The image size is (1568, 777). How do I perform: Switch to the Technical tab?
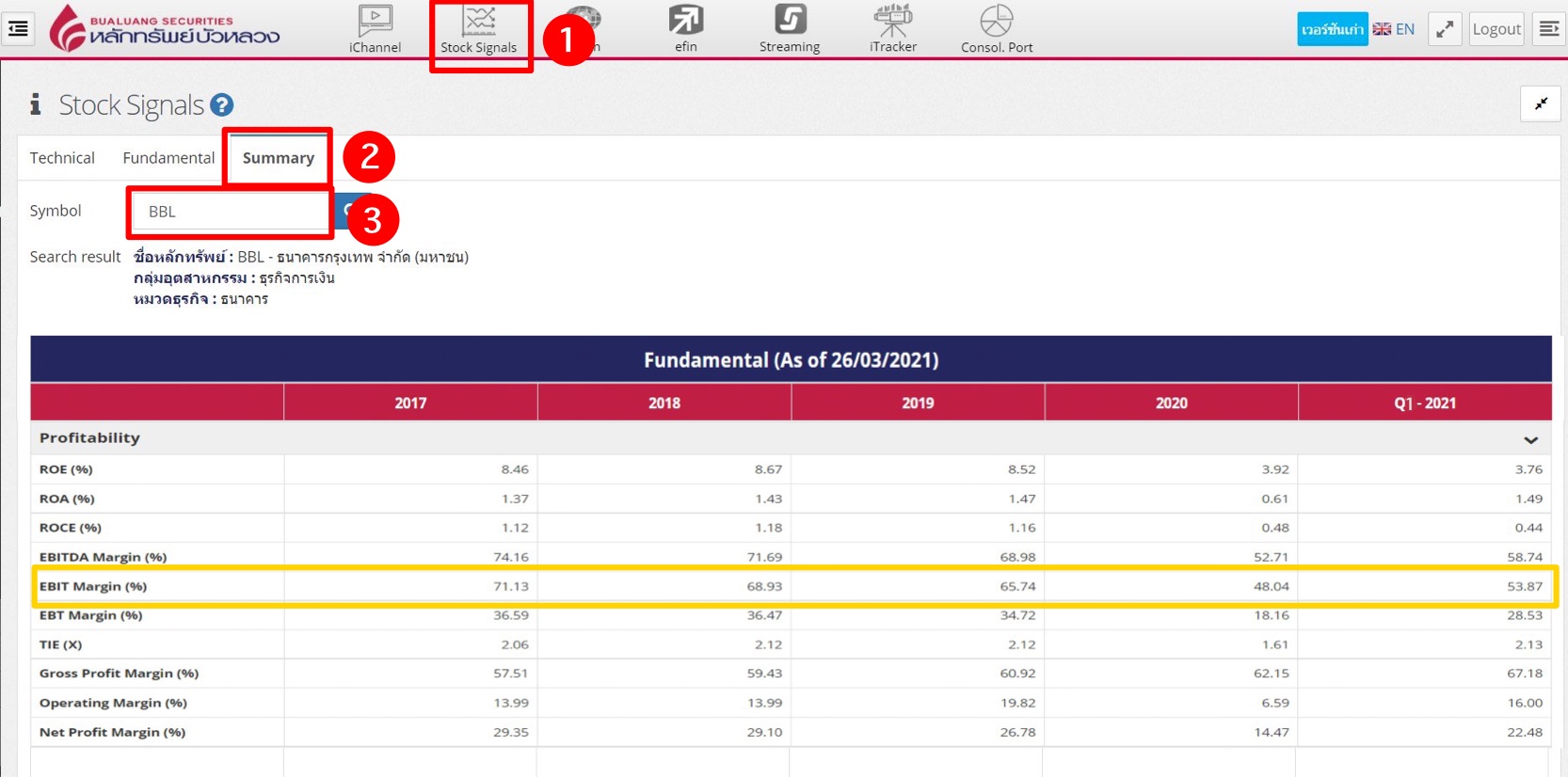[62, 158]
